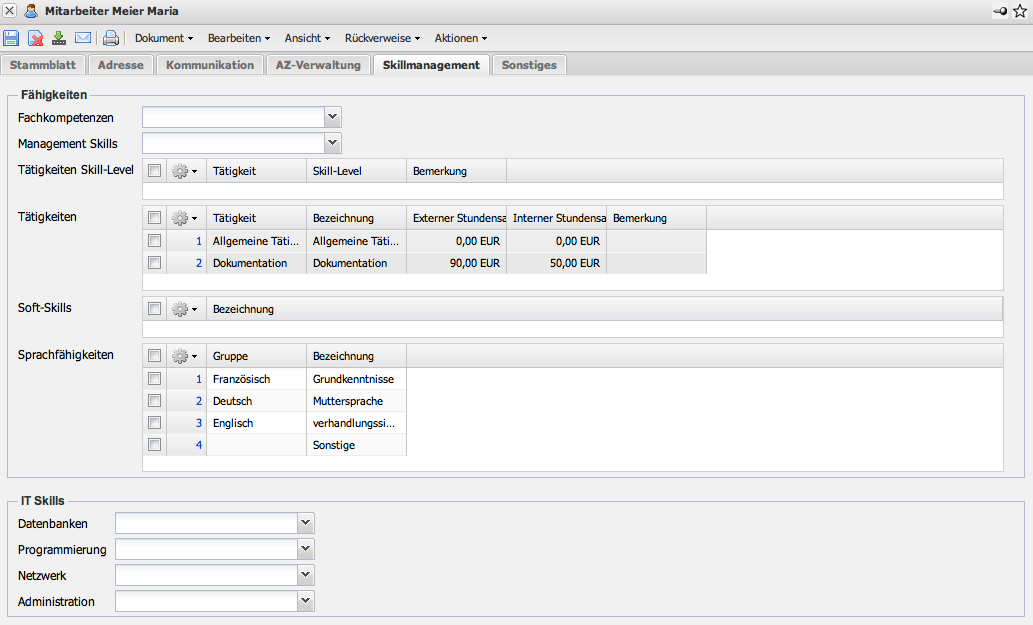
Task: Toggle select-all checkbox in Soft-Skills header
Action: click(154, 309)
